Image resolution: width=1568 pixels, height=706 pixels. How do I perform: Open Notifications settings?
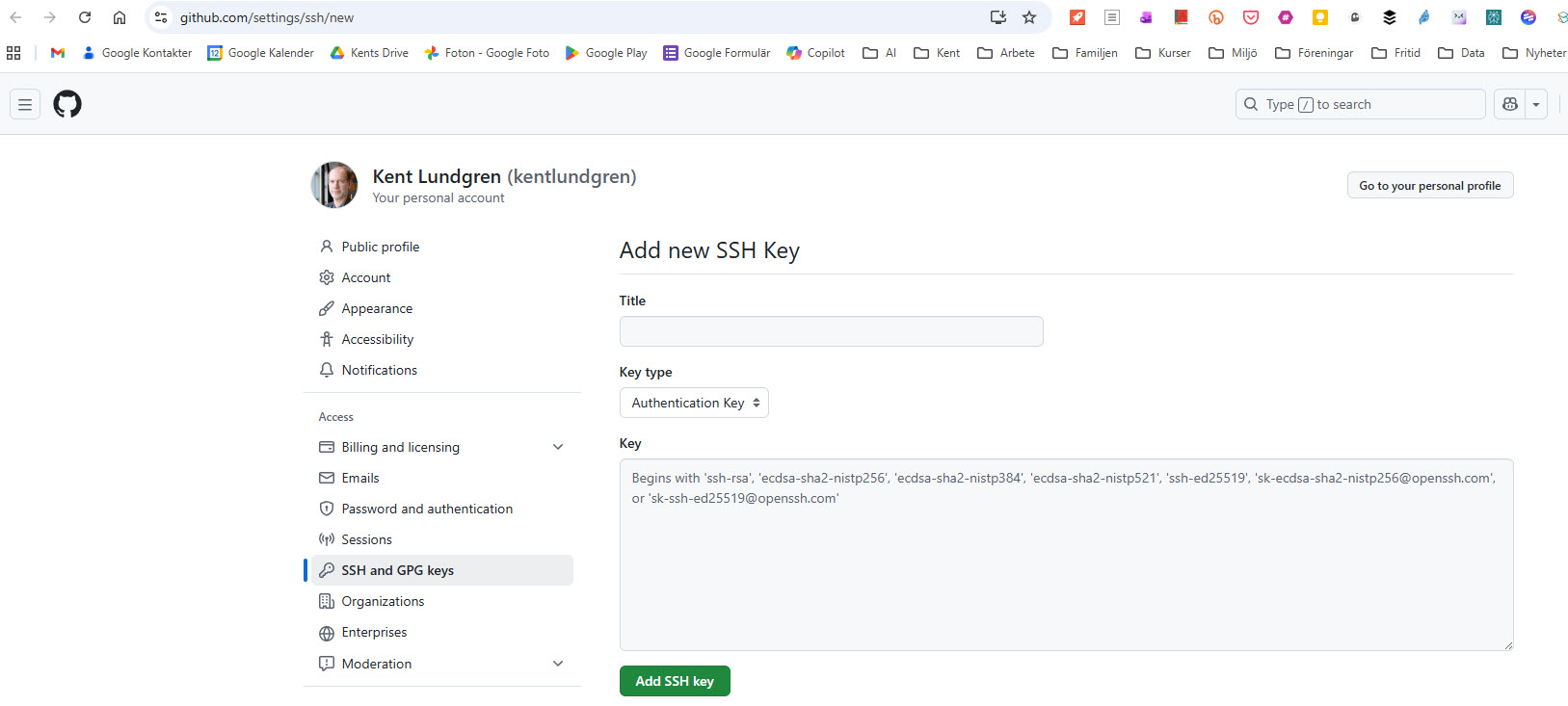(442, 370)
